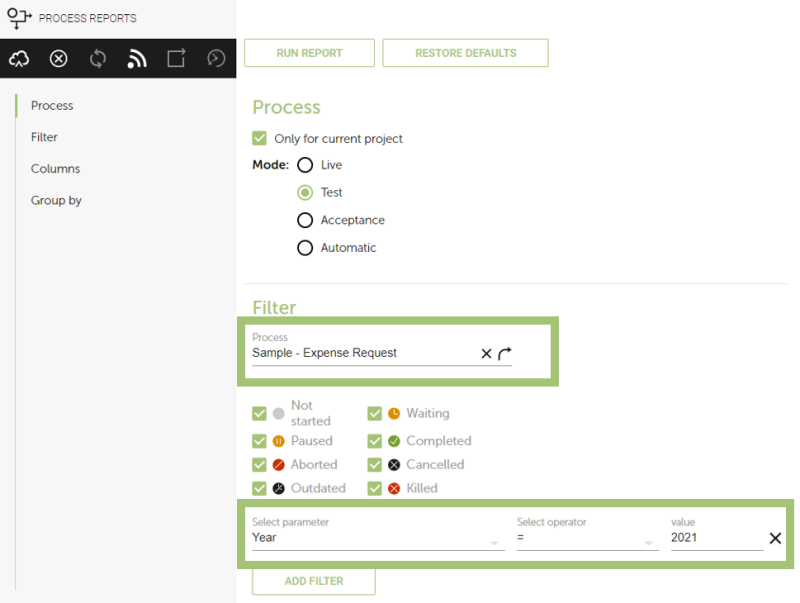Viewport: 800px width, 603px height.
Task: Click the RSS feed icon in toolbar
Action: tap(137, 59)
